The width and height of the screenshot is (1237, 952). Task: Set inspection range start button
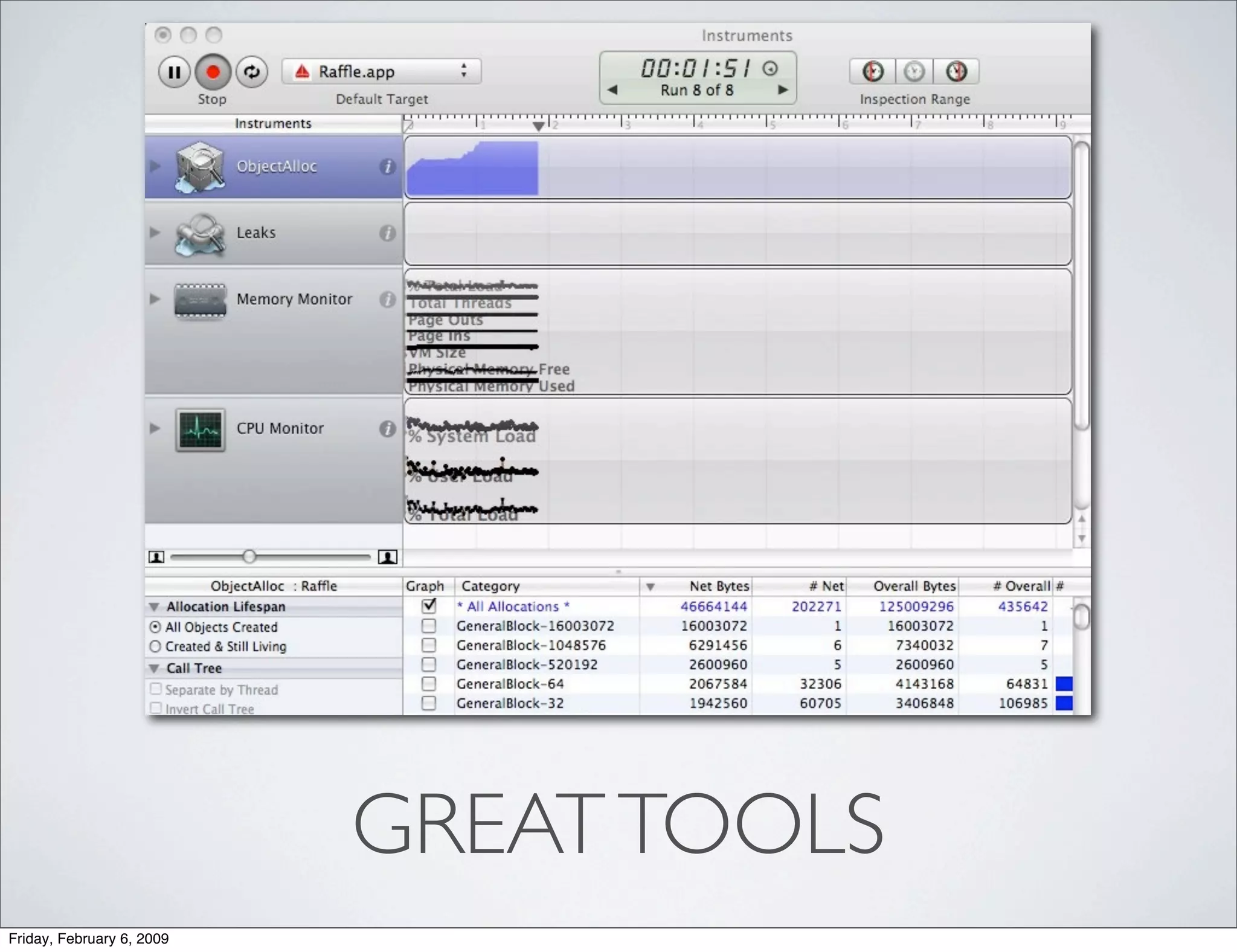pyautogui.click(x=872, y=71)
